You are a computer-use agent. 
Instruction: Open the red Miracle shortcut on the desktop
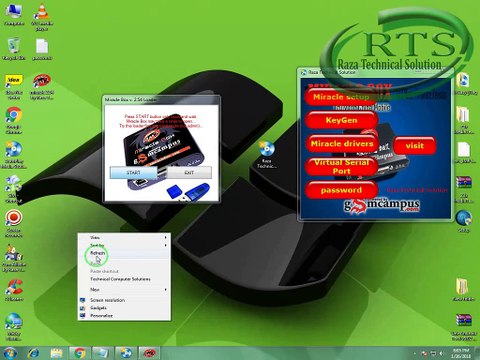coord(42,87)
